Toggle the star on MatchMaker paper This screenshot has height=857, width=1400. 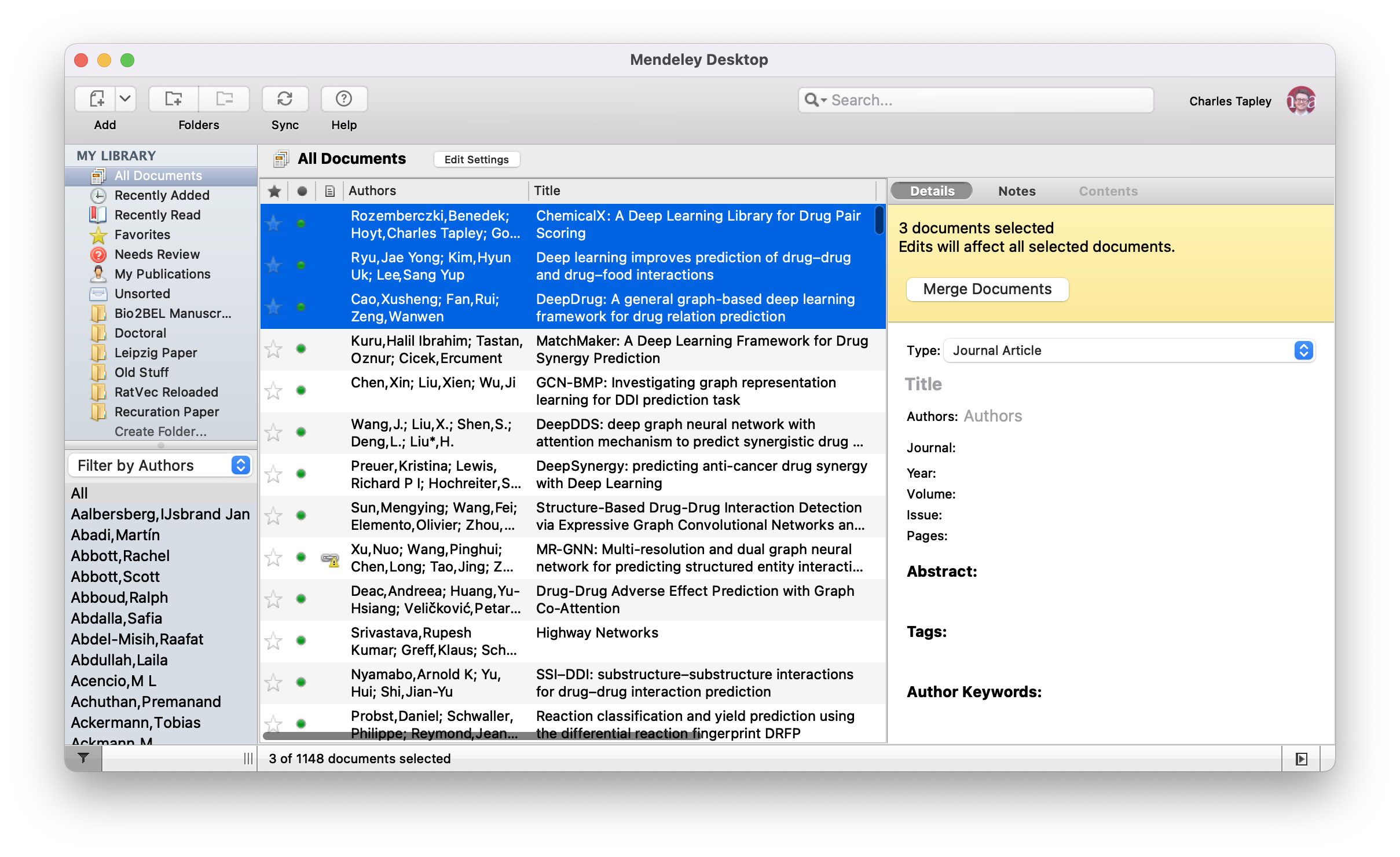click(x=276, y=349)
